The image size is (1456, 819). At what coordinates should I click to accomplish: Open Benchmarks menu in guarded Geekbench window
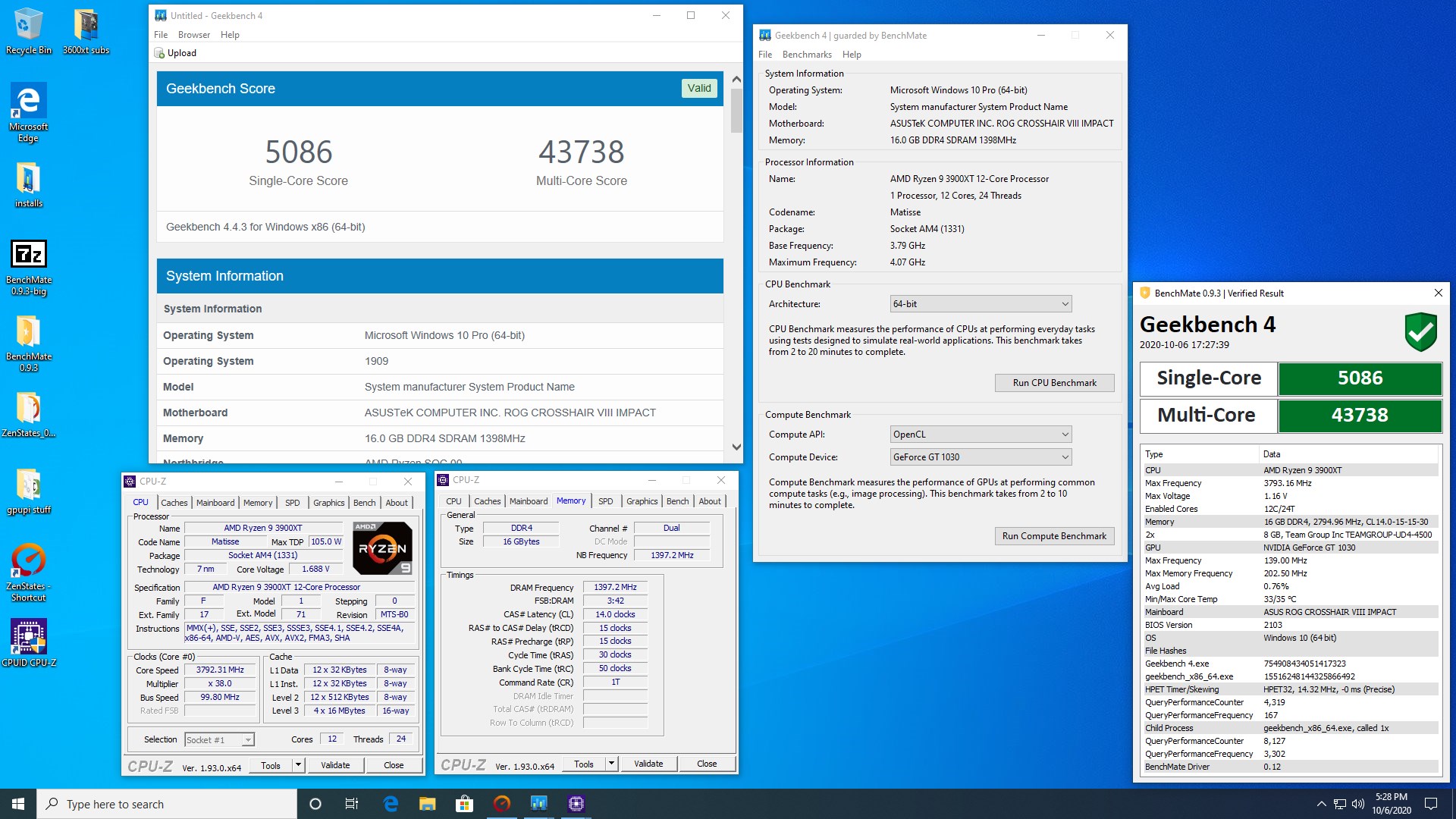tap(807, 55)
